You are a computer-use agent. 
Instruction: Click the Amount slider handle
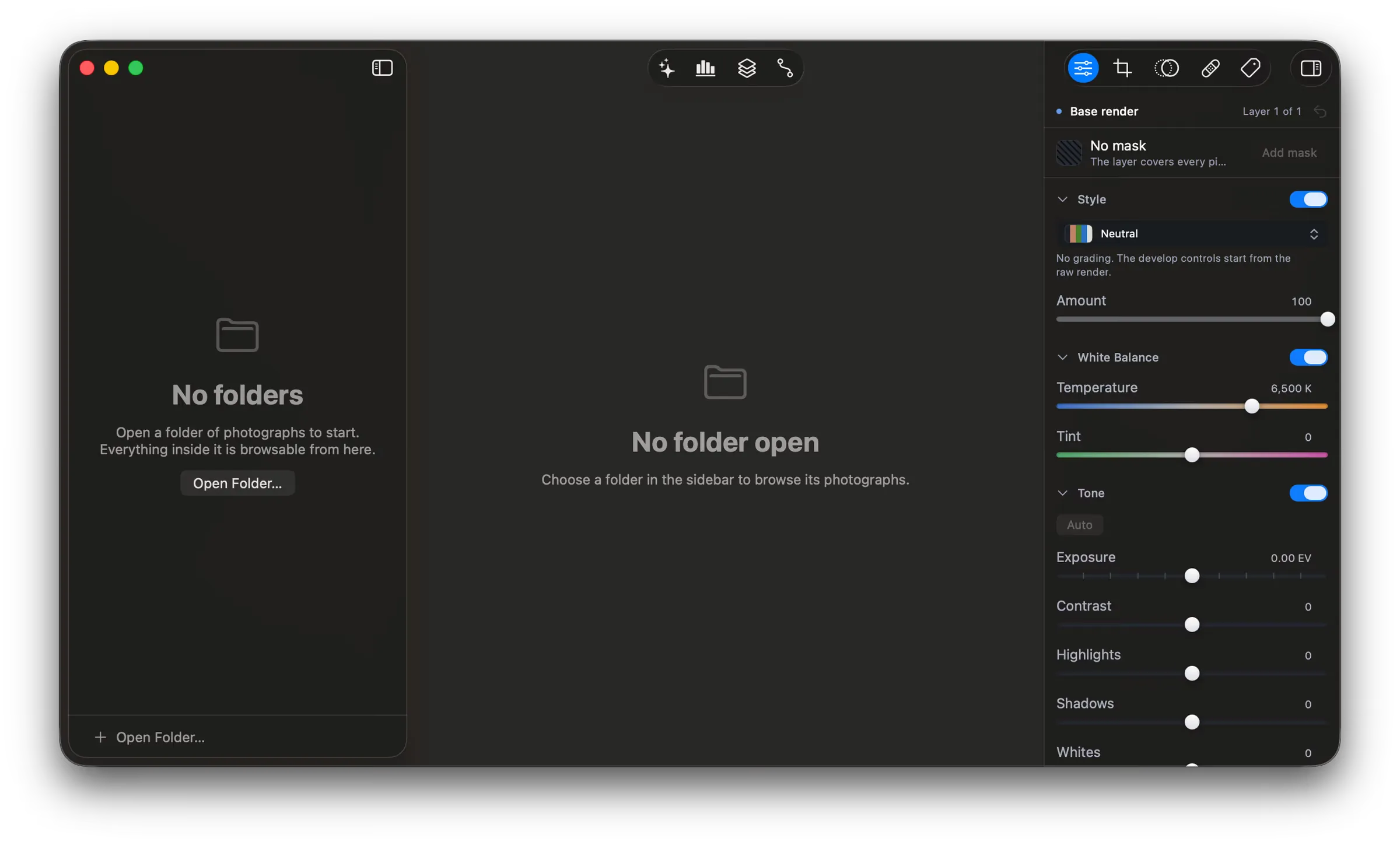click(x=1327, y=320)
